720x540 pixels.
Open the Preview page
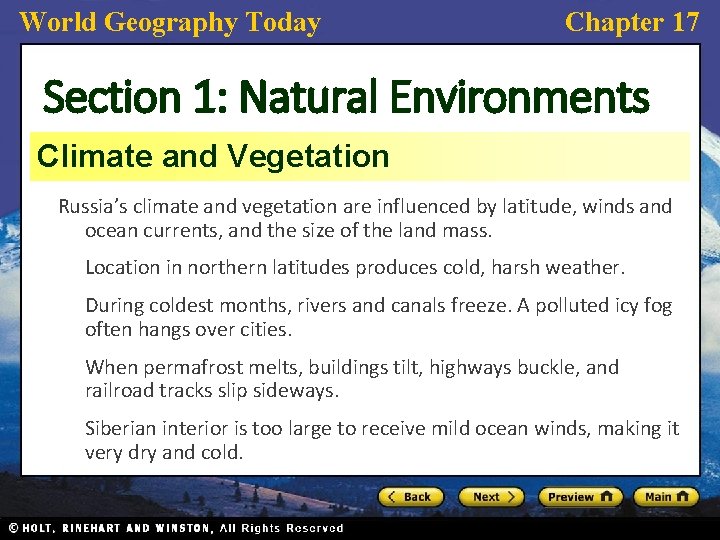(580, 497)
